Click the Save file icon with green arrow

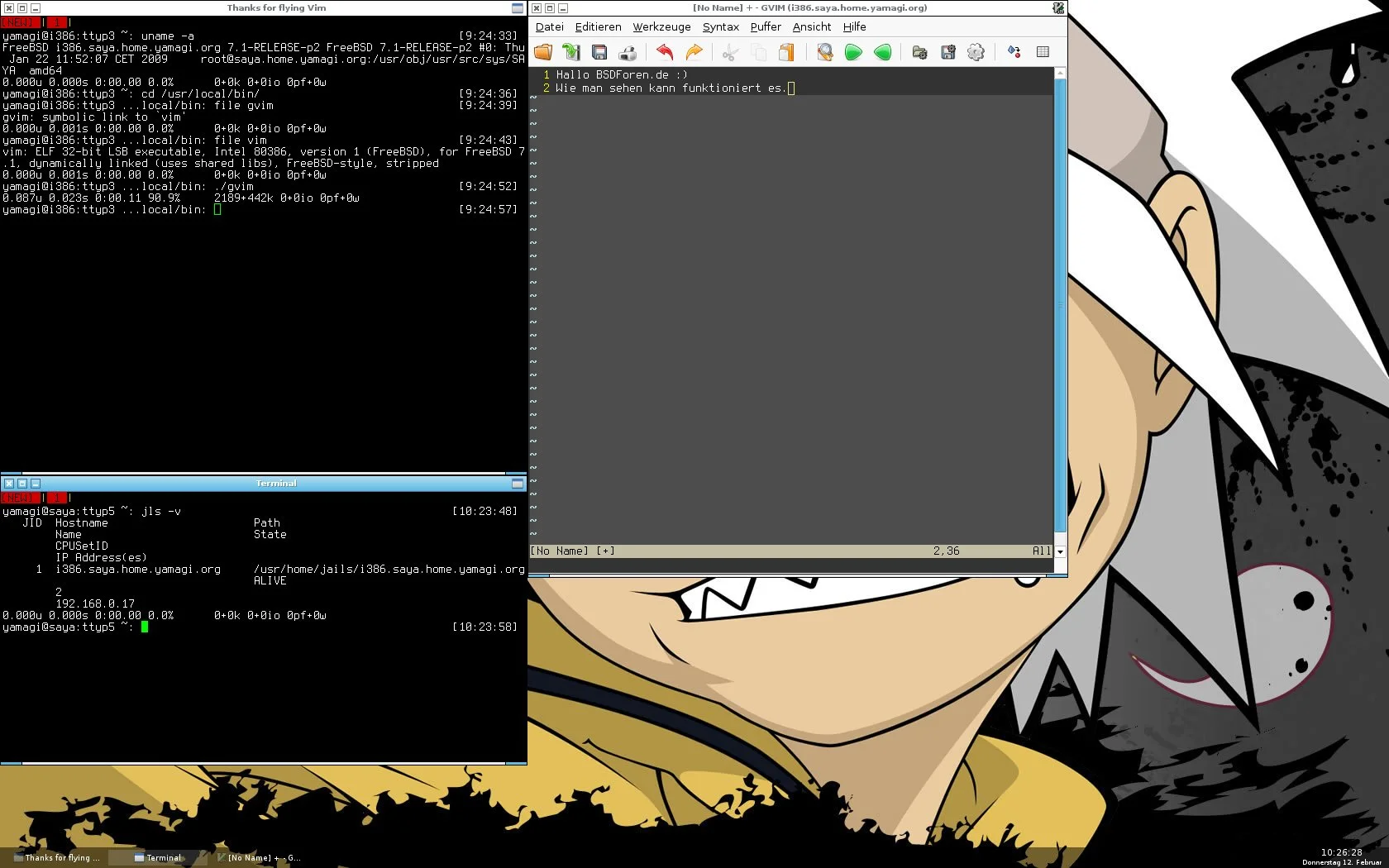571,52
